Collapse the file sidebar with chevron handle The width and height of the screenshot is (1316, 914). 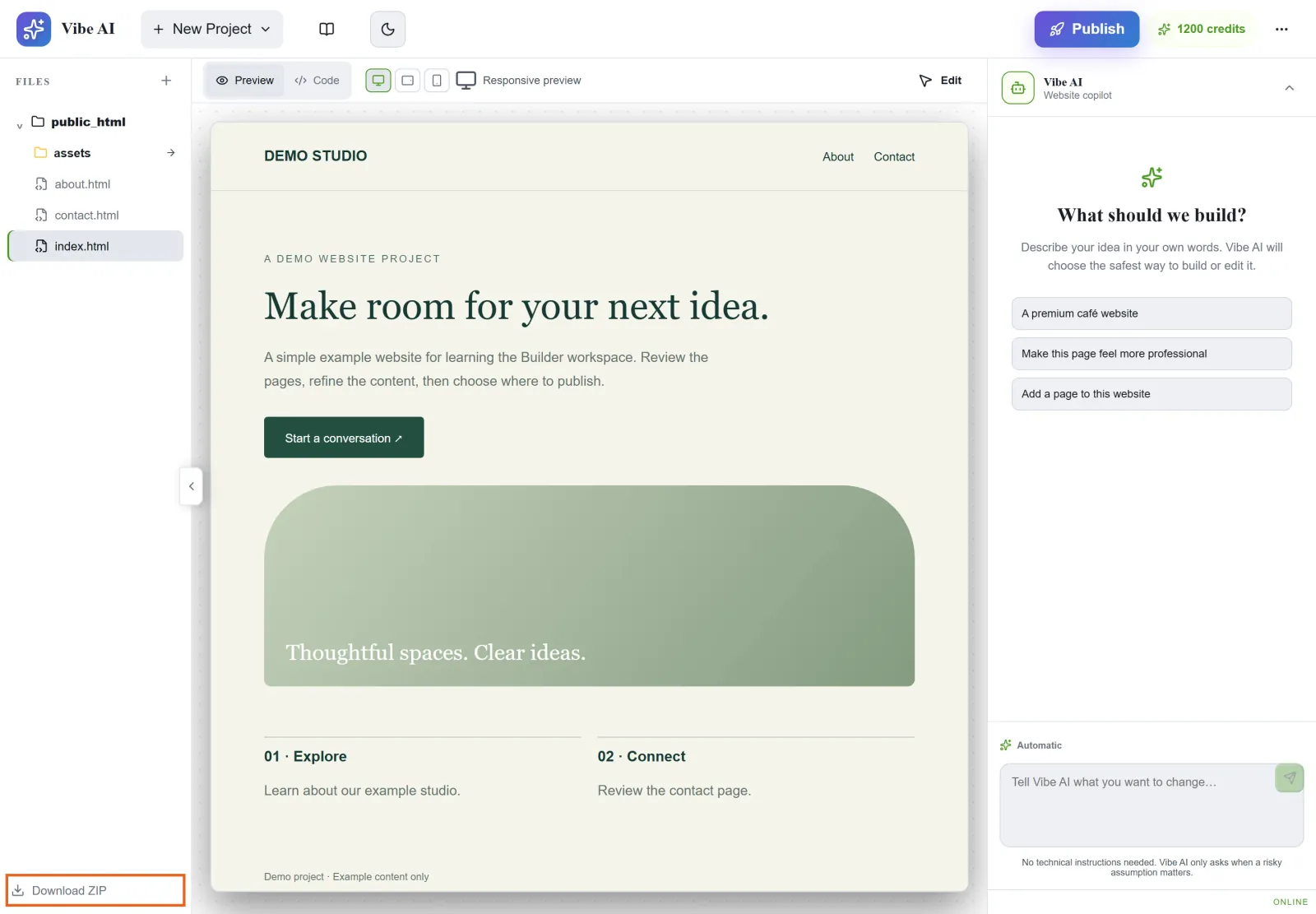(191, 486)
